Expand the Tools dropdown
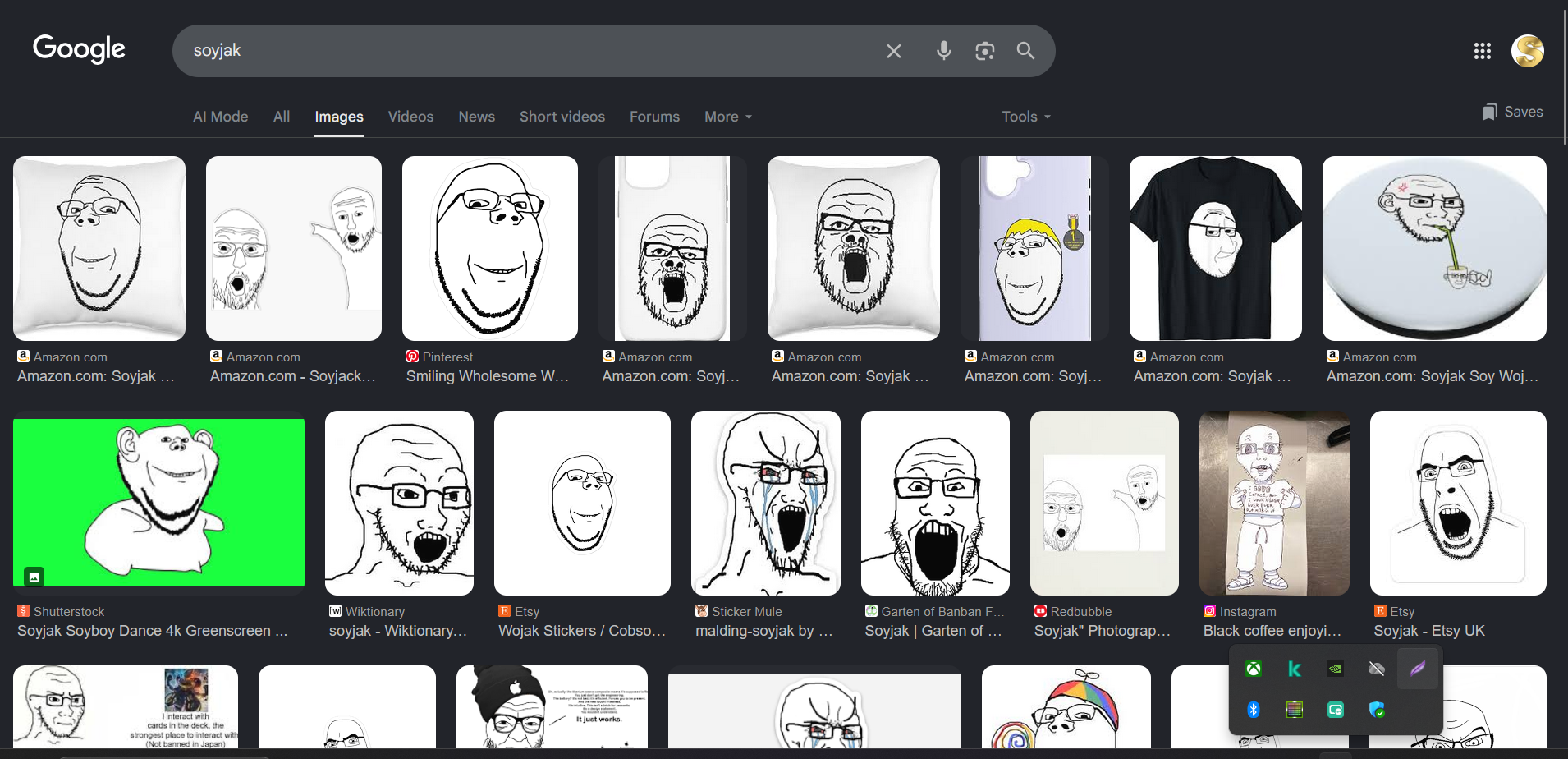Image resolution: width=1568 pixels, height=759 pixels. tap(1025, 117)
